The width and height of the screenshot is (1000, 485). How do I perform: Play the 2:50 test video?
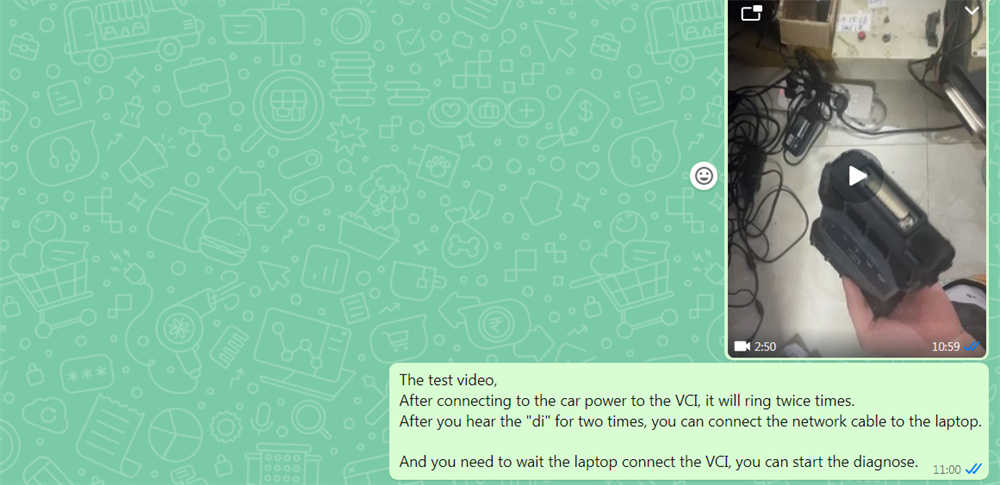click(857, 175)
